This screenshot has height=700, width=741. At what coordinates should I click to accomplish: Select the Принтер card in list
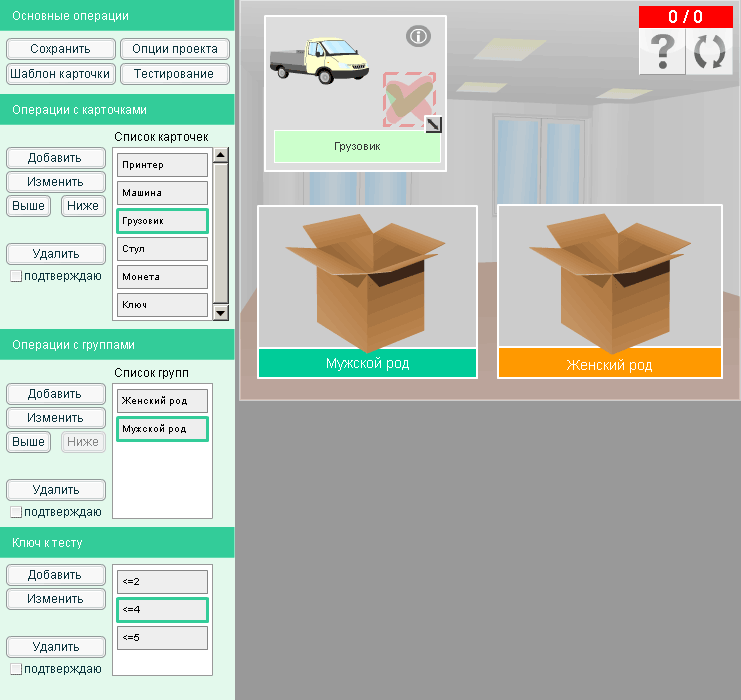pyautogui.click(x=163, y=165)
